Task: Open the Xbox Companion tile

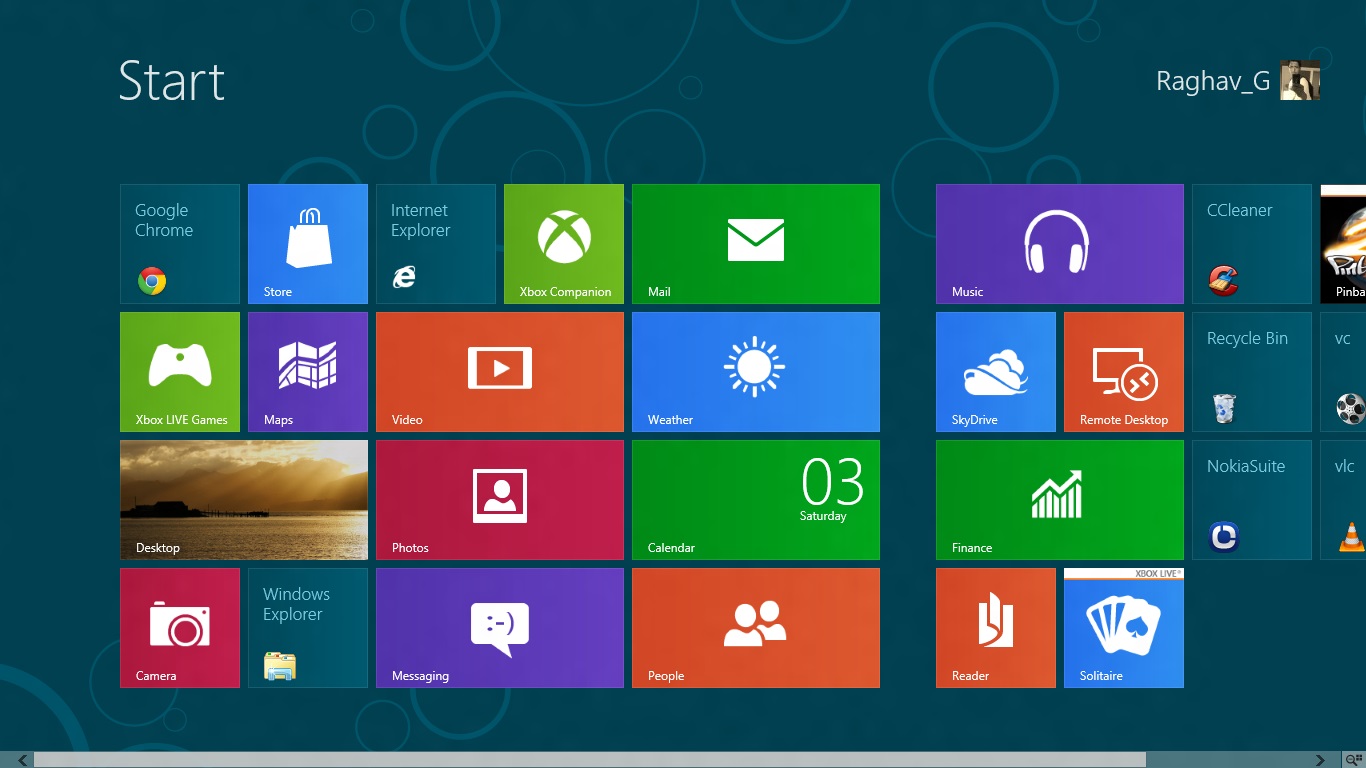Action: pos(564,244)
